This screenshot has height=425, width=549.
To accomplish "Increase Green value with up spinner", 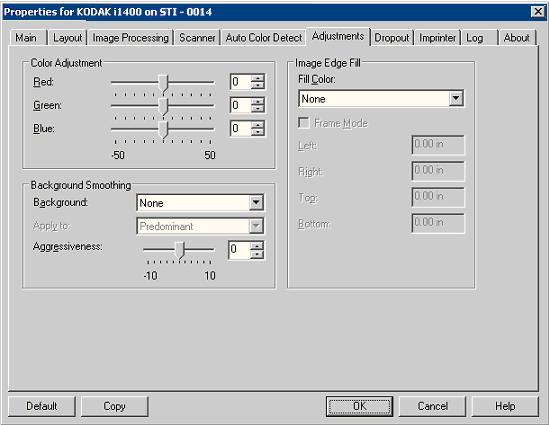I will pos(258,102).
